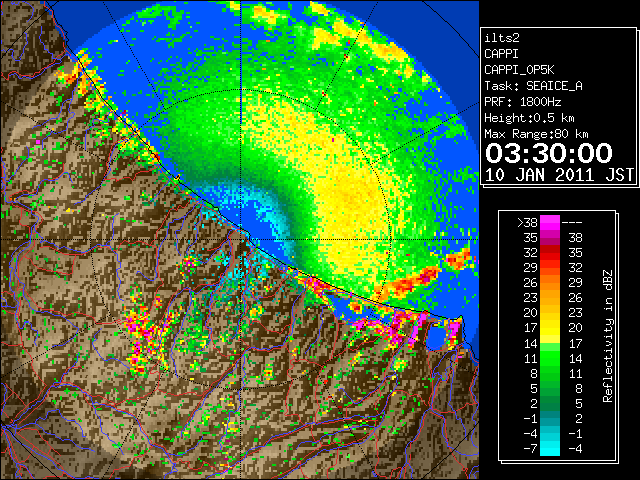Click the '-7' legend label
The width and height of the screenshot is (640, 480).
click(x=530, y=449)
